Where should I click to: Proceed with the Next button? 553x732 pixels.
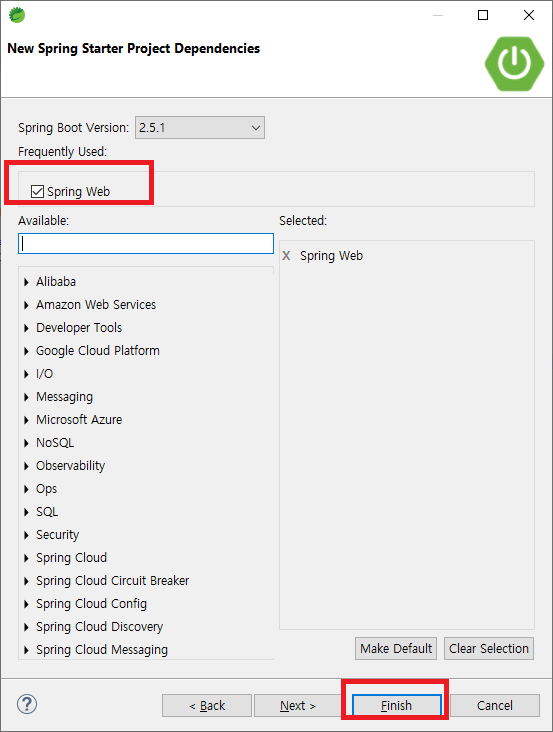pos(298,705)
